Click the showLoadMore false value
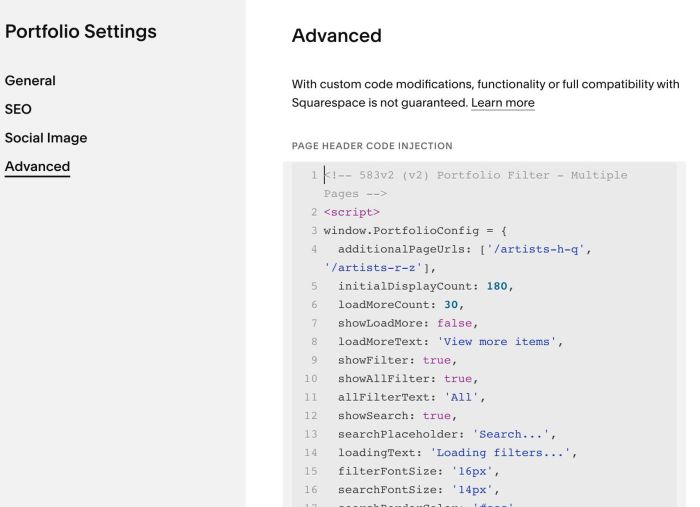 click(454, 324)
